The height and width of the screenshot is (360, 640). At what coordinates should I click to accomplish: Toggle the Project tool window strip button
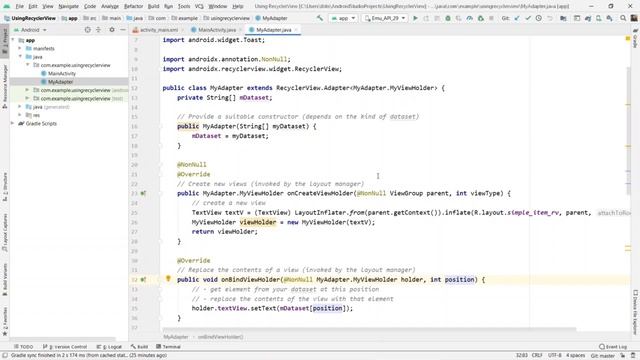point(4,41)
